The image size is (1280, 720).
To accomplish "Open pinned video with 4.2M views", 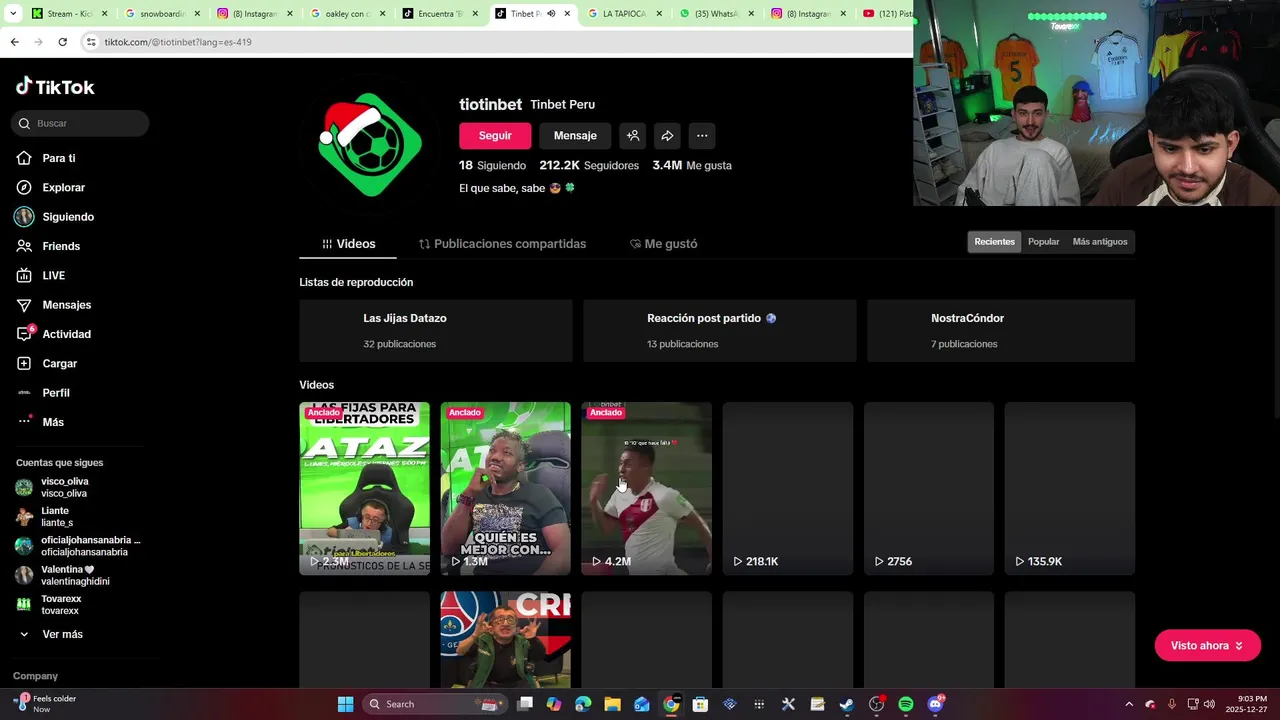I will [x=647, y=489].
